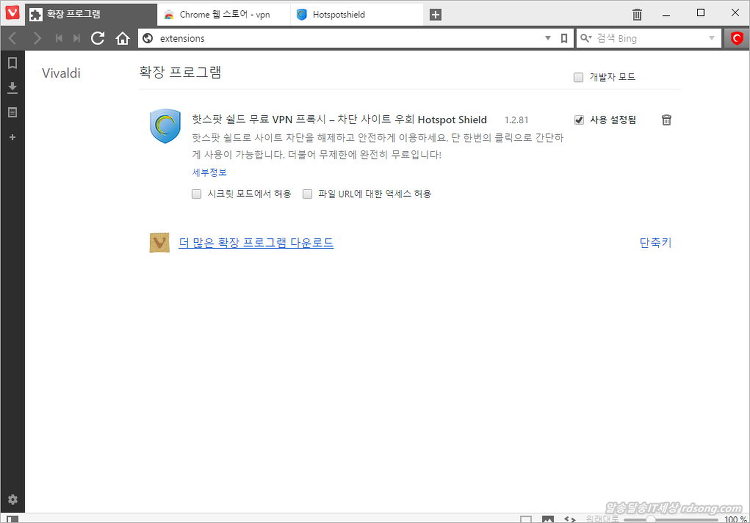Enable 개발자 모드 checkbox
The width and height of the screenshot is (750, 523).
click(x=578, y=77)
